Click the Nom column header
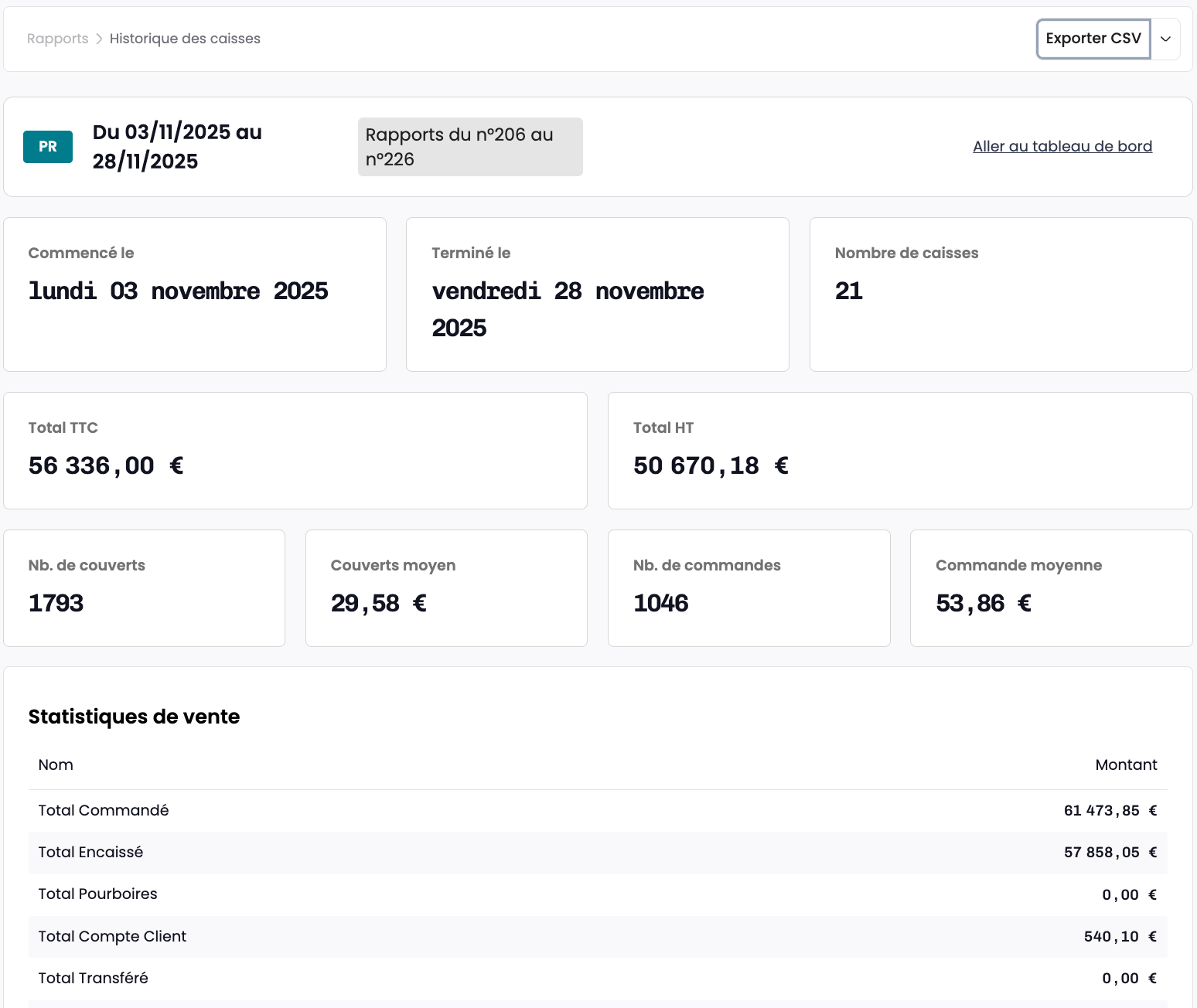Image resolution: width=1197 pixels, height=1008 pixels. click(x=56, y=765)
